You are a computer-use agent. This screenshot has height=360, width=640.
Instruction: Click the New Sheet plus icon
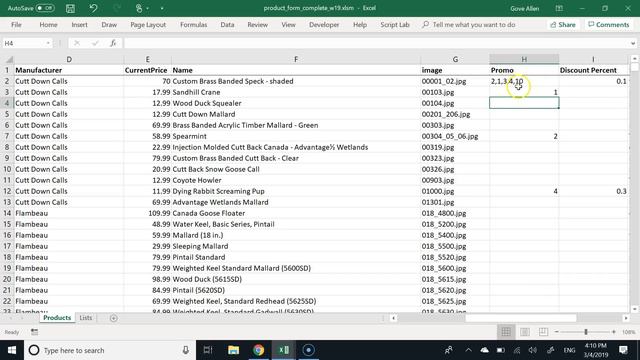click(x=113, y=318)
